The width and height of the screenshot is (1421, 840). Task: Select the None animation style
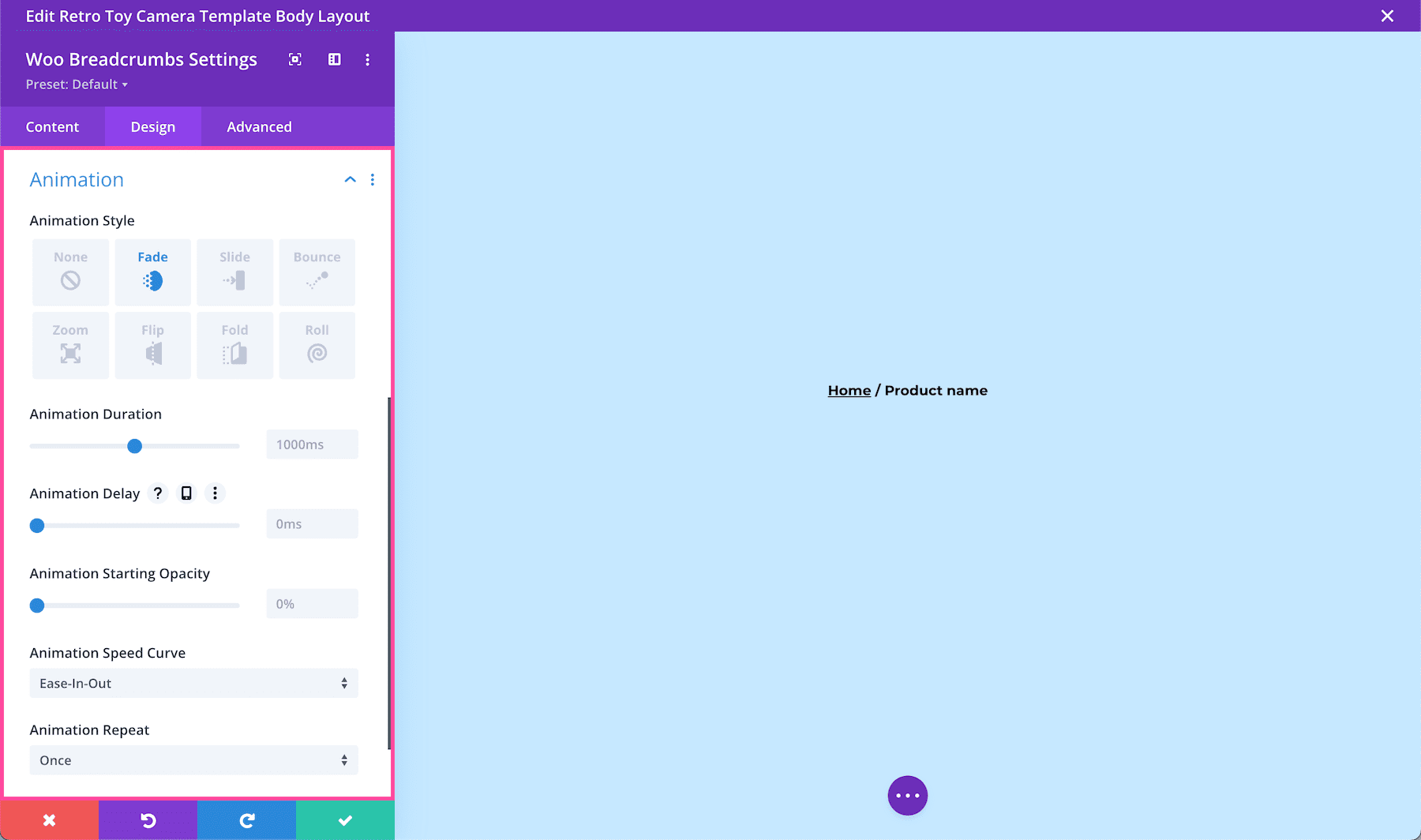pyautogui.click(x=70, y=272)
